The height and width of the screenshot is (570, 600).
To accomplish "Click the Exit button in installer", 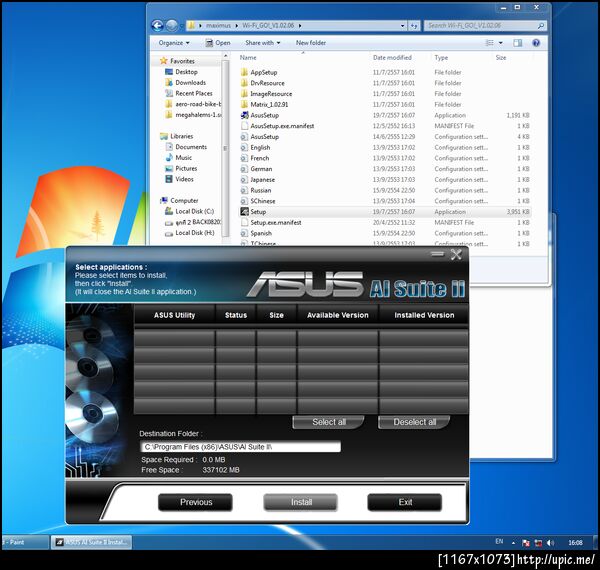I will [x=405, y=502].
